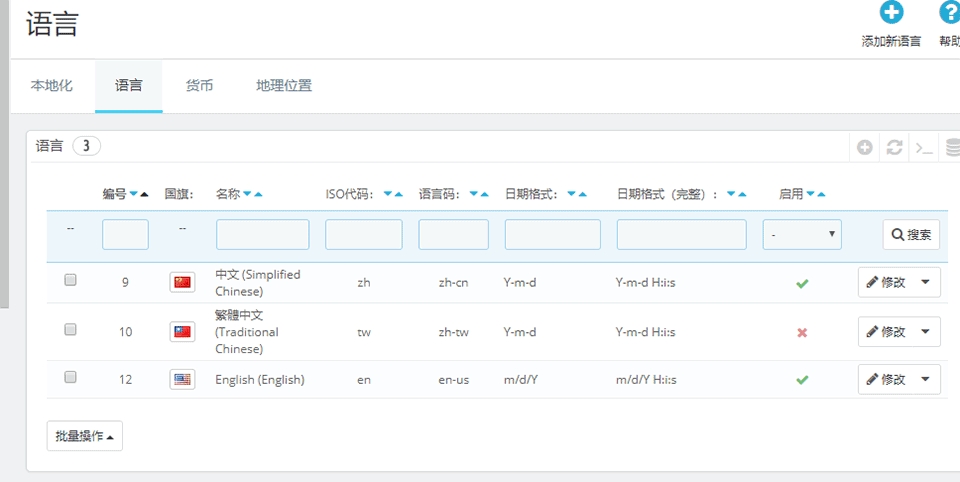
Task: Expand the dropdown arrow beside English 修改
Action: [x=925, y=379]
